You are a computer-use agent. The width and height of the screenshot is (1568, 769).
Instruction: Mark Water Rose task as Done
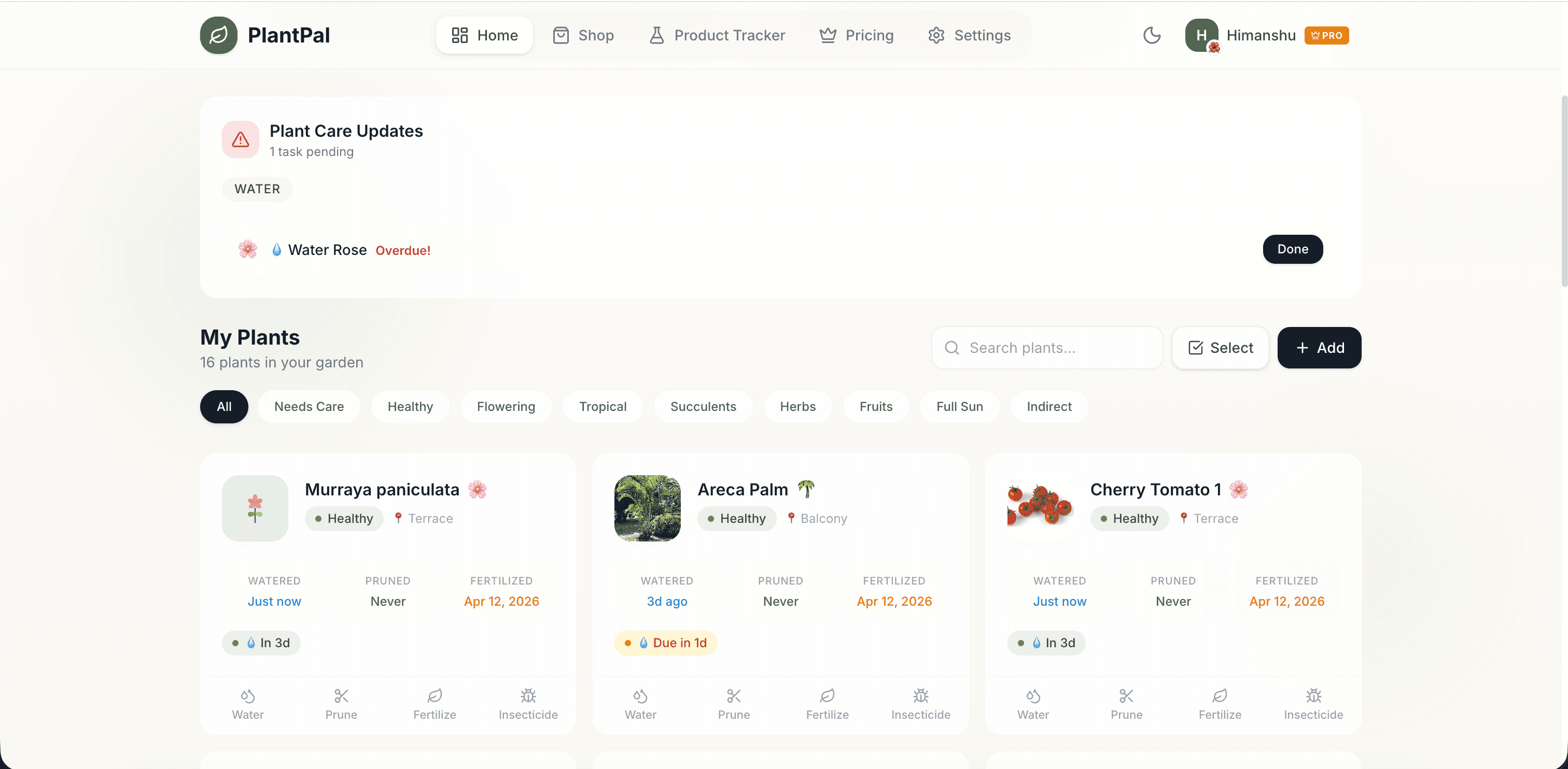point(1292,249)
